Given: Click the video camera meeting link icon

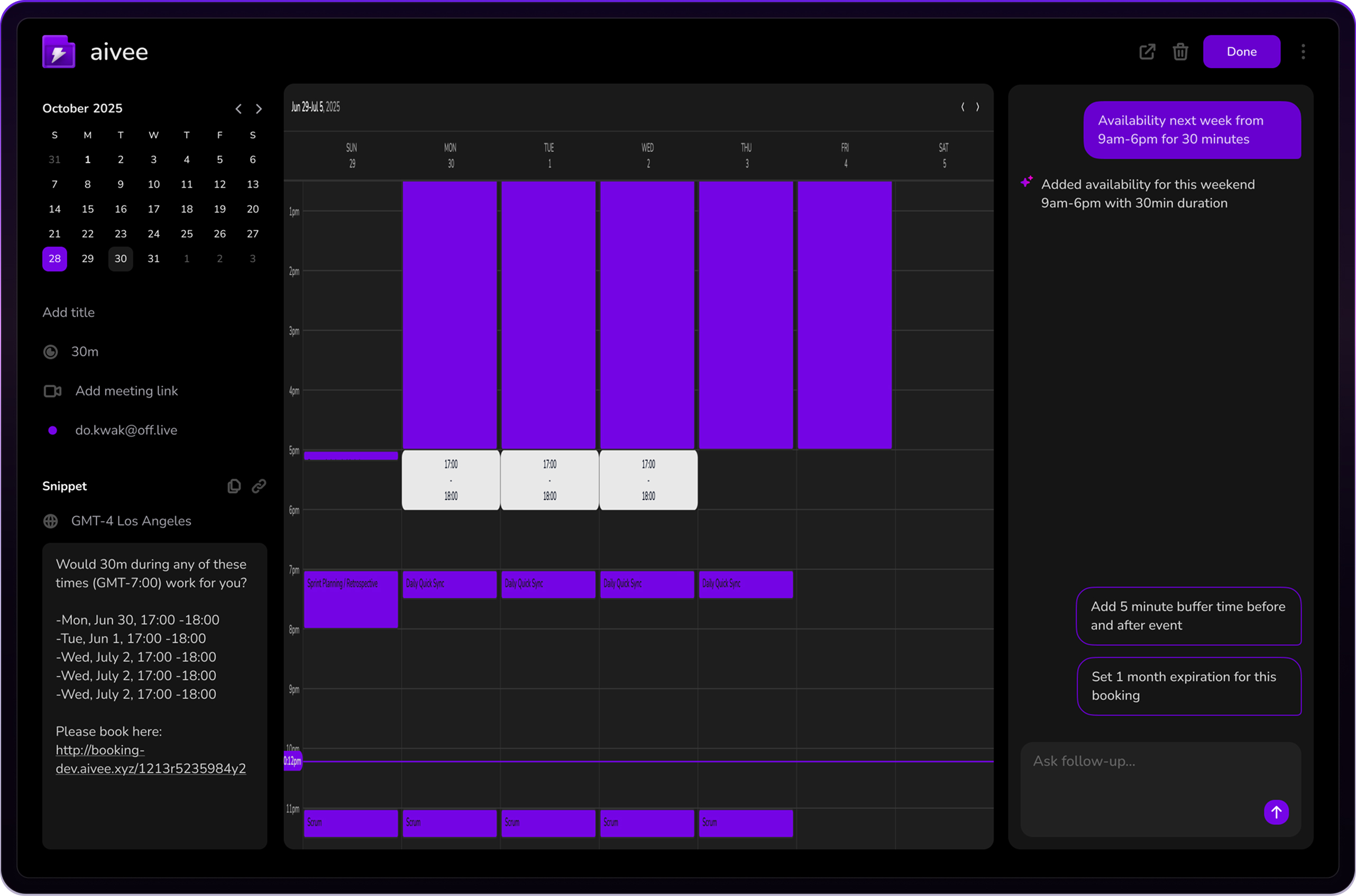Looking at the screenshot, I should [x=52, y=391].
